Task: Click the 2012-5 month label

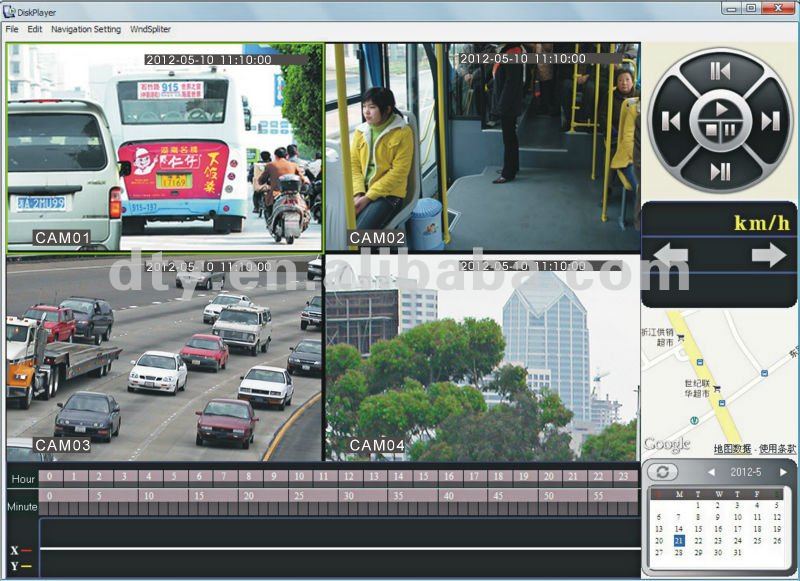Action: tap(745, 472)
